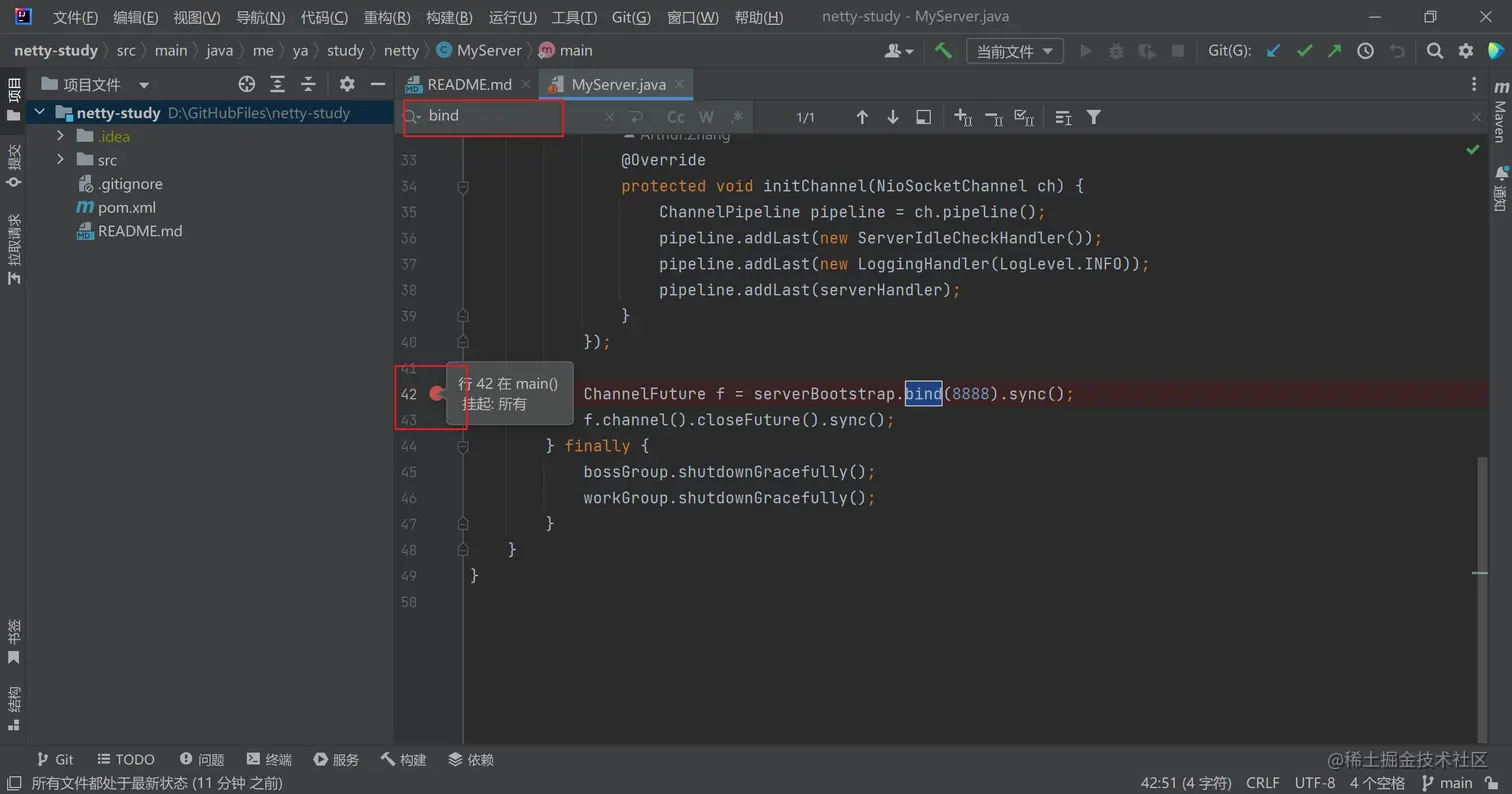Open Git history clock icon

click(x=1365, y=51)
